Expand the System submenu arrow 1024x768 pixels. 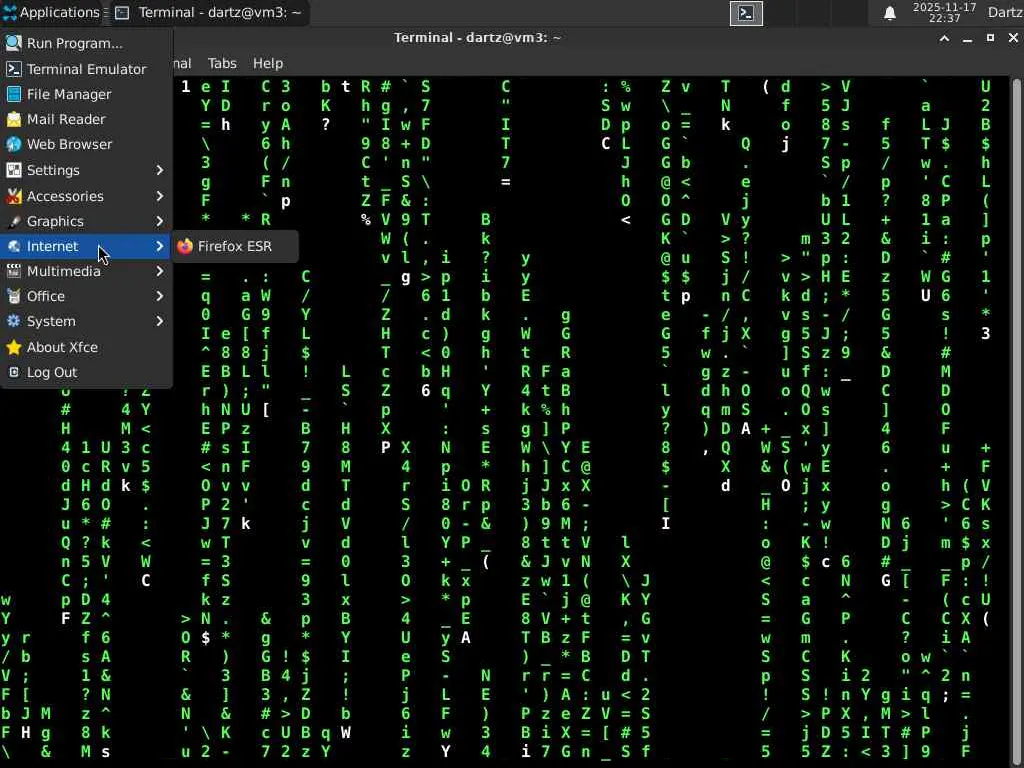pyautogui.click(x=159, y=321)
